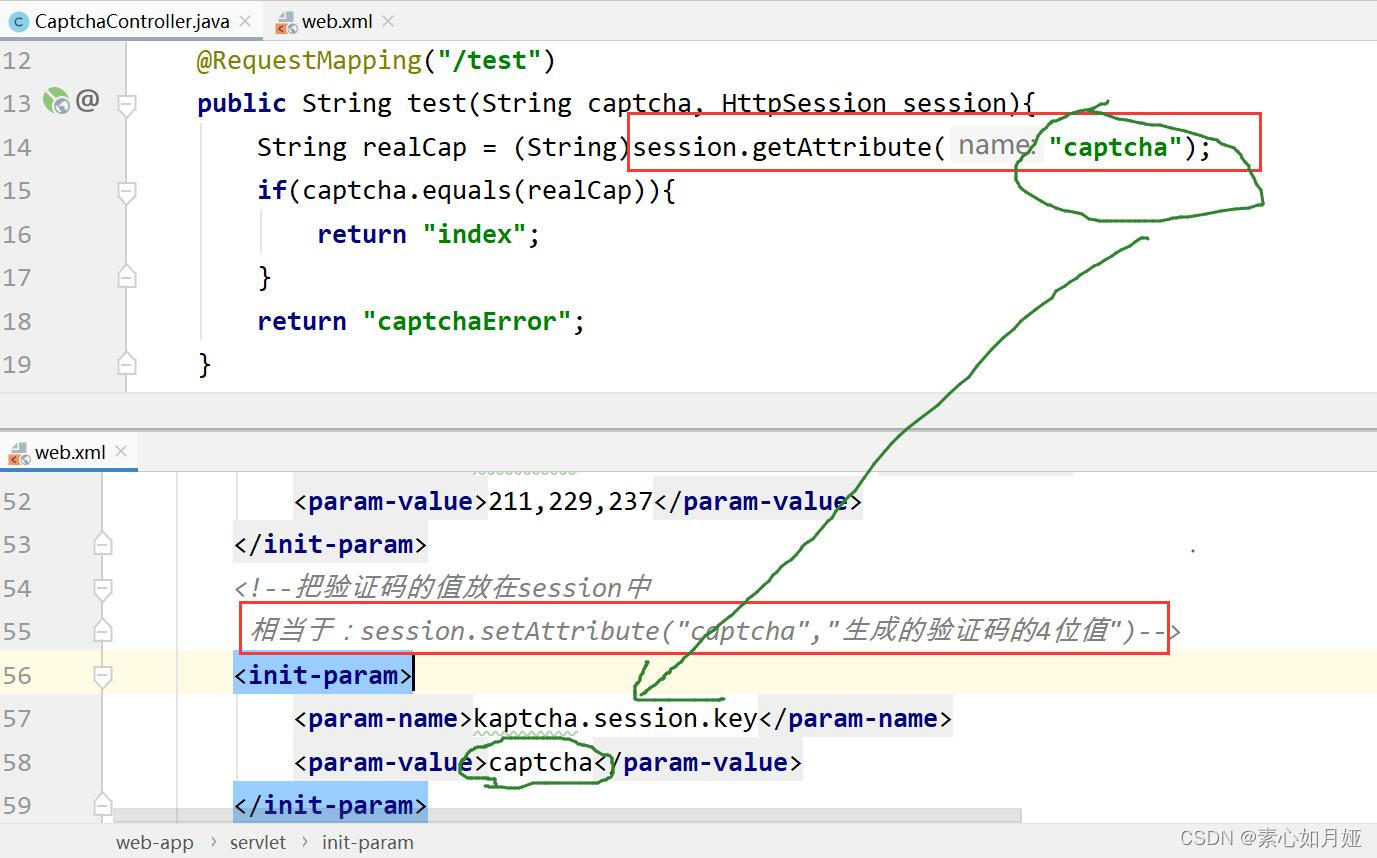Select the init-param breadcrumb

[367, 843]
